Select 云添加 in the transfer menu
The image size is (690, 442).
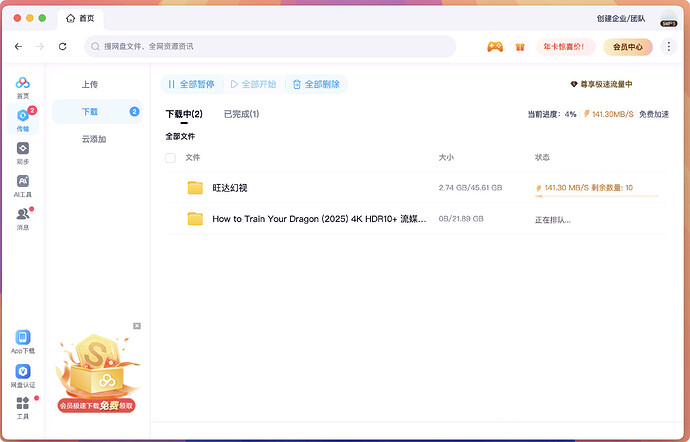click(x=94, y=139)
